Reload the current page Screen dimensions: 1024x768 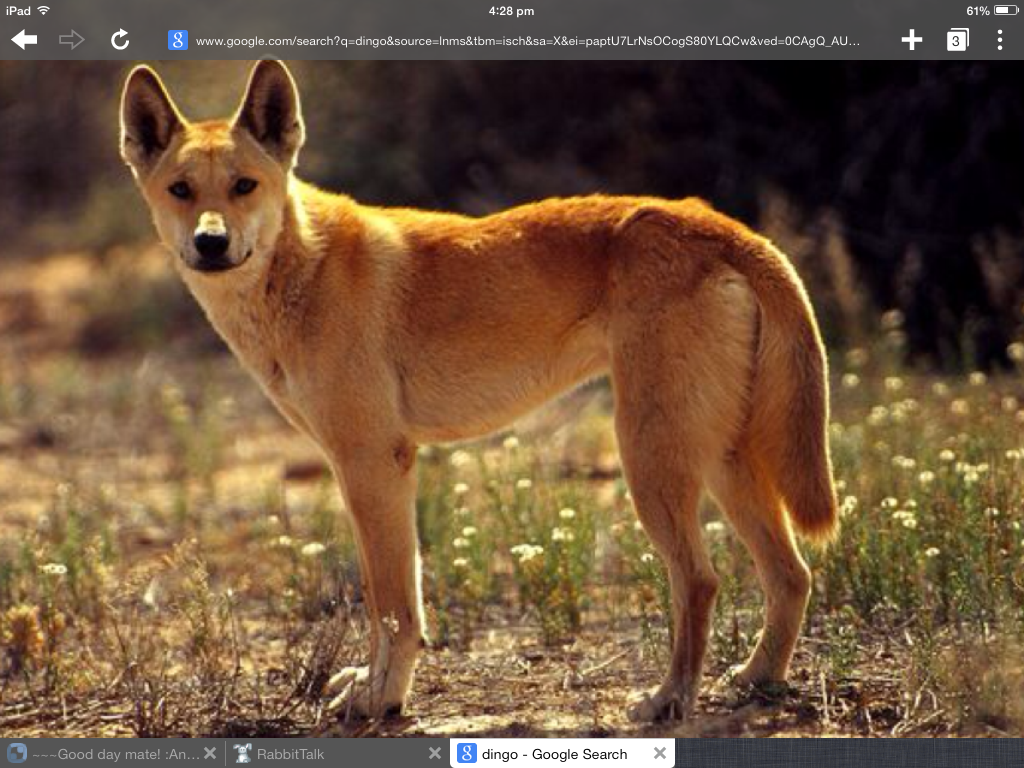coord(120,40)
